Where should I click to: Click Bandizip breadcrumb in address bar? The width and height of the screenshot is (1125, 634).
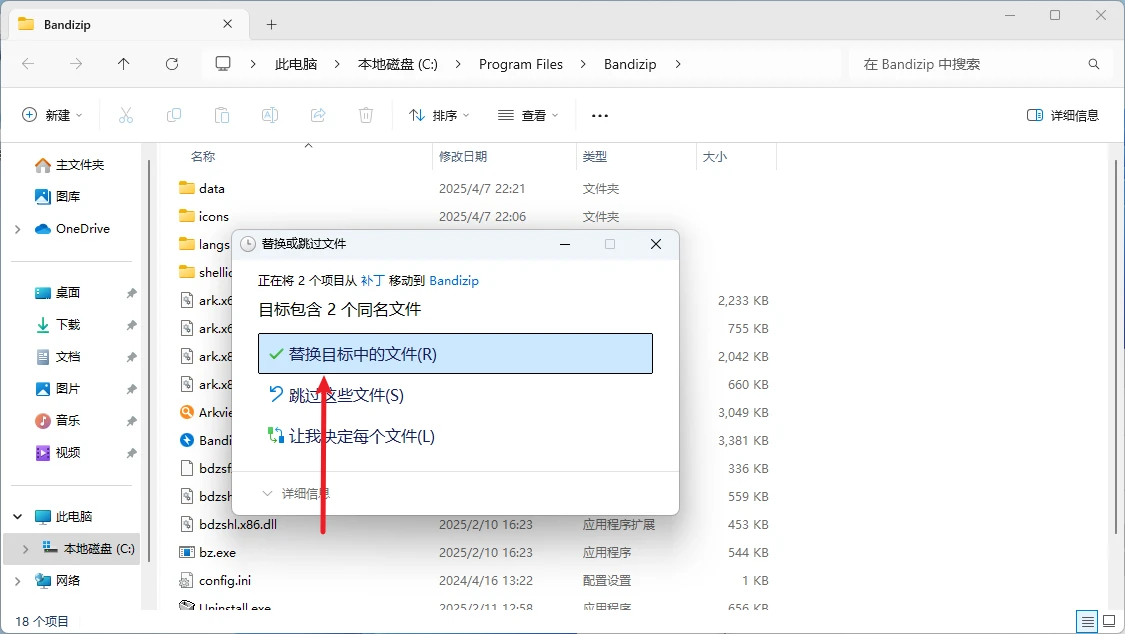pos(630,64)
